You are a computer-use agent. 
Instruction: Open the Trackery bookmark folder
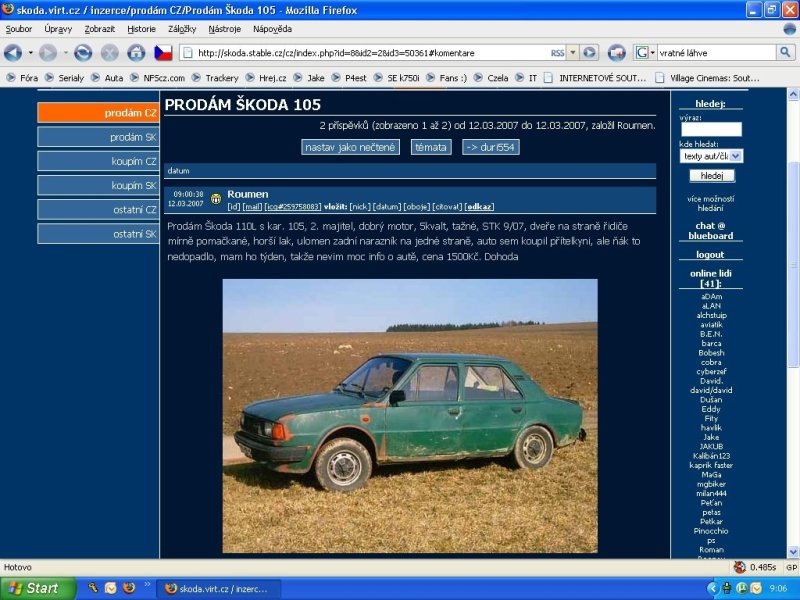pos(215,78)
